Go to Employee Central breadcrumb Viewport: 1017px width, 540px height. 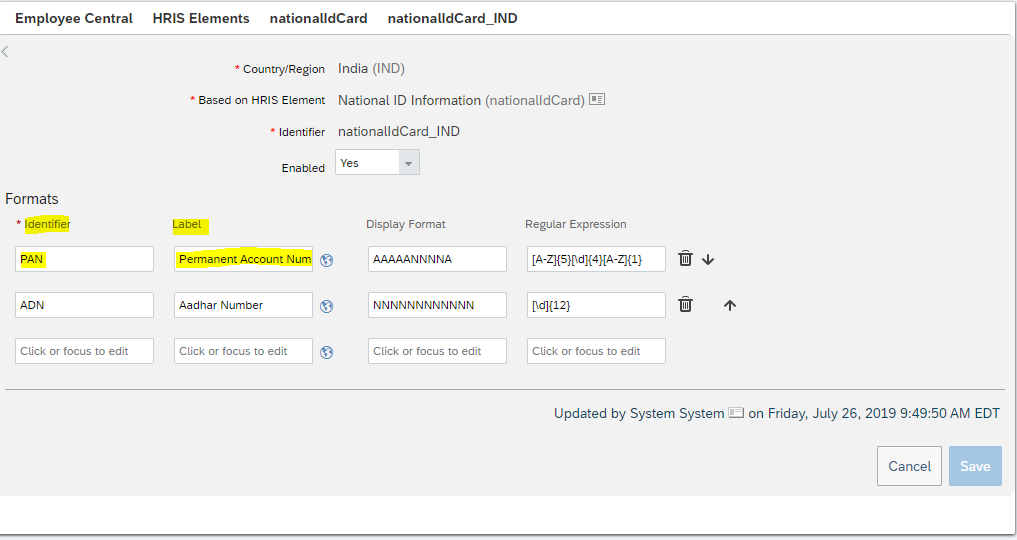(74, 18)
